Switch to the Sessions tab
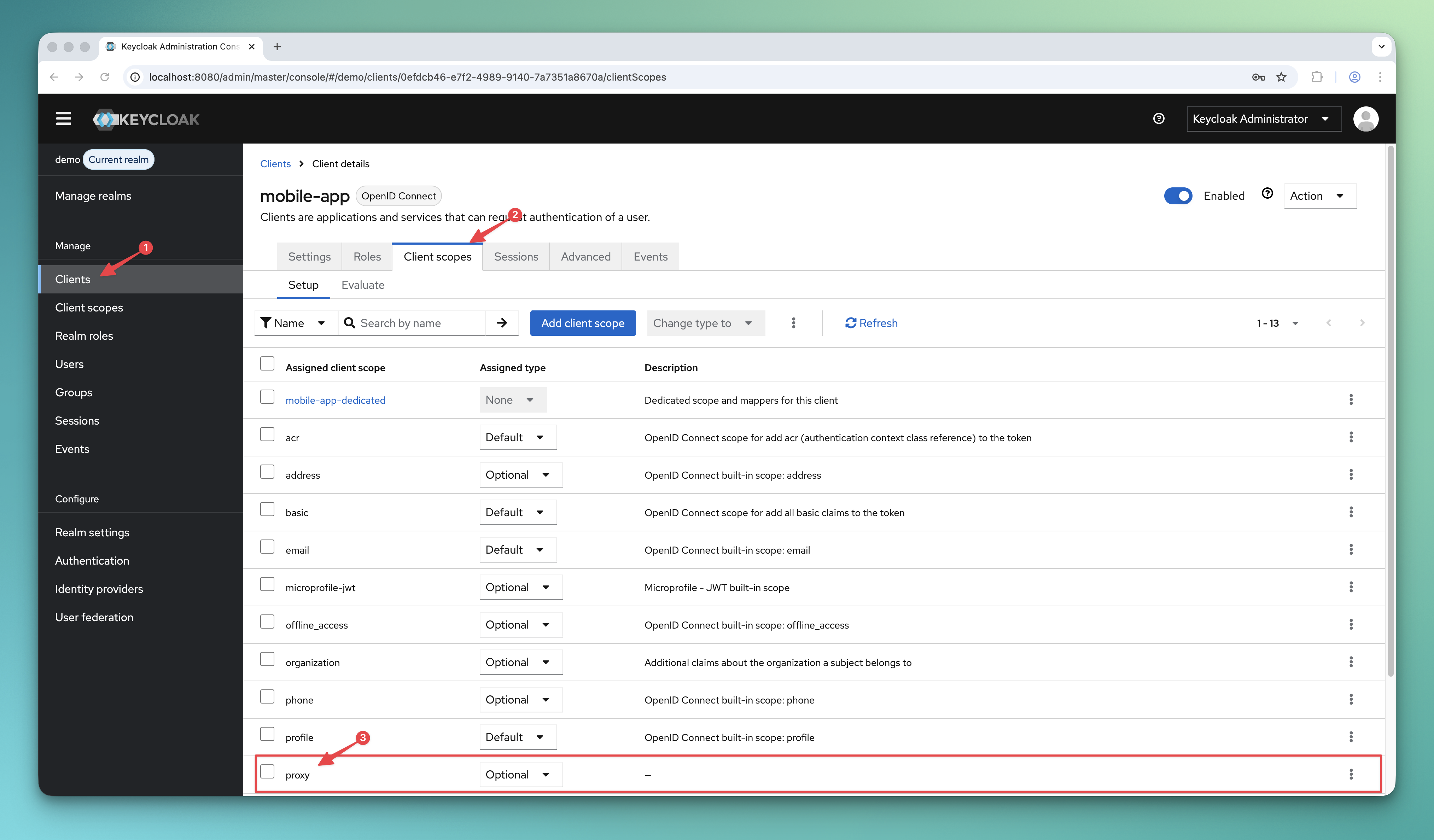The width and height of the screenshot is (1434, 840). pos(515,256)
